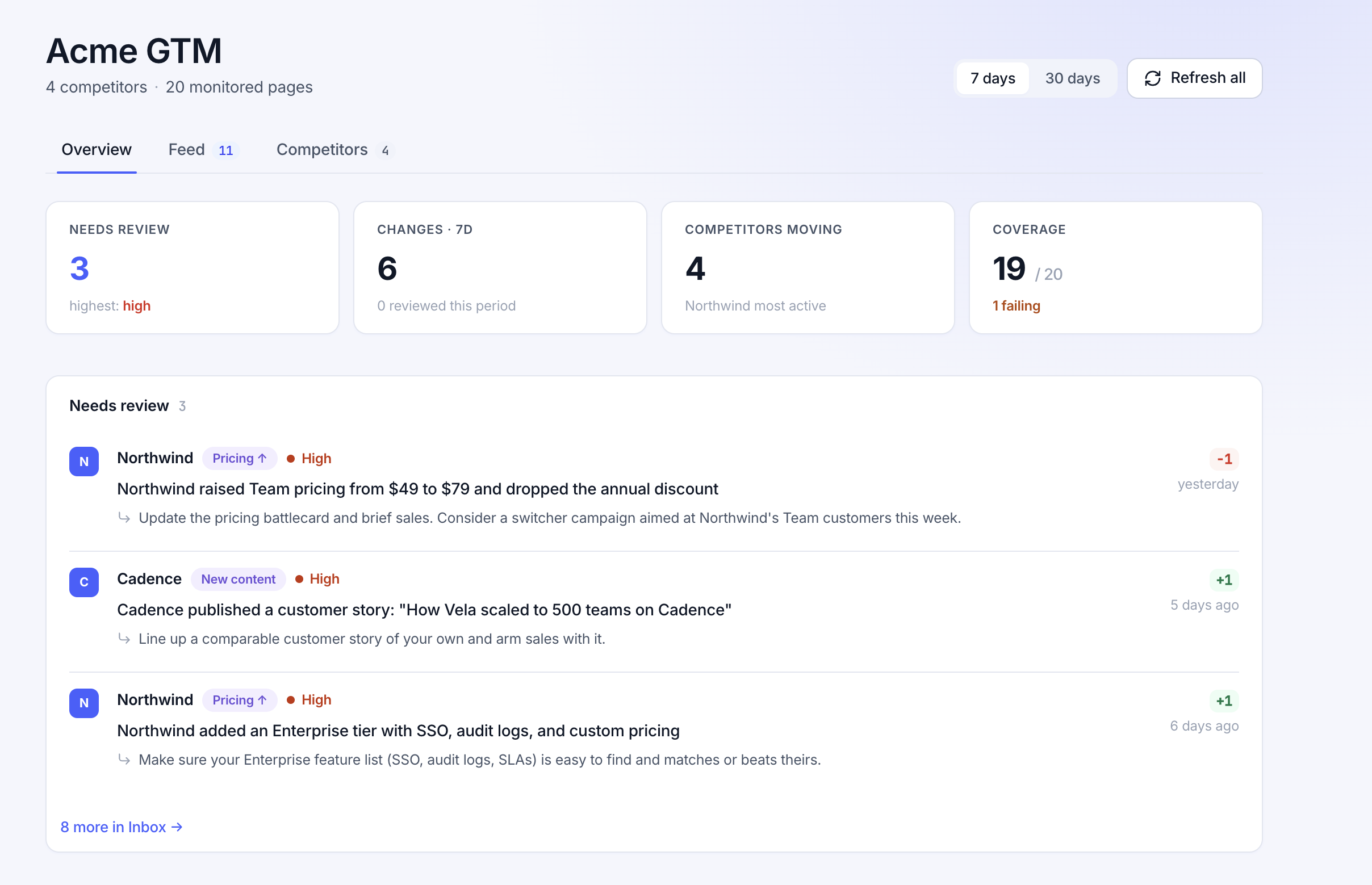The image size is (1372, 885).
Task: Click Northwind most active text
Action: click(x=755, y=306)
